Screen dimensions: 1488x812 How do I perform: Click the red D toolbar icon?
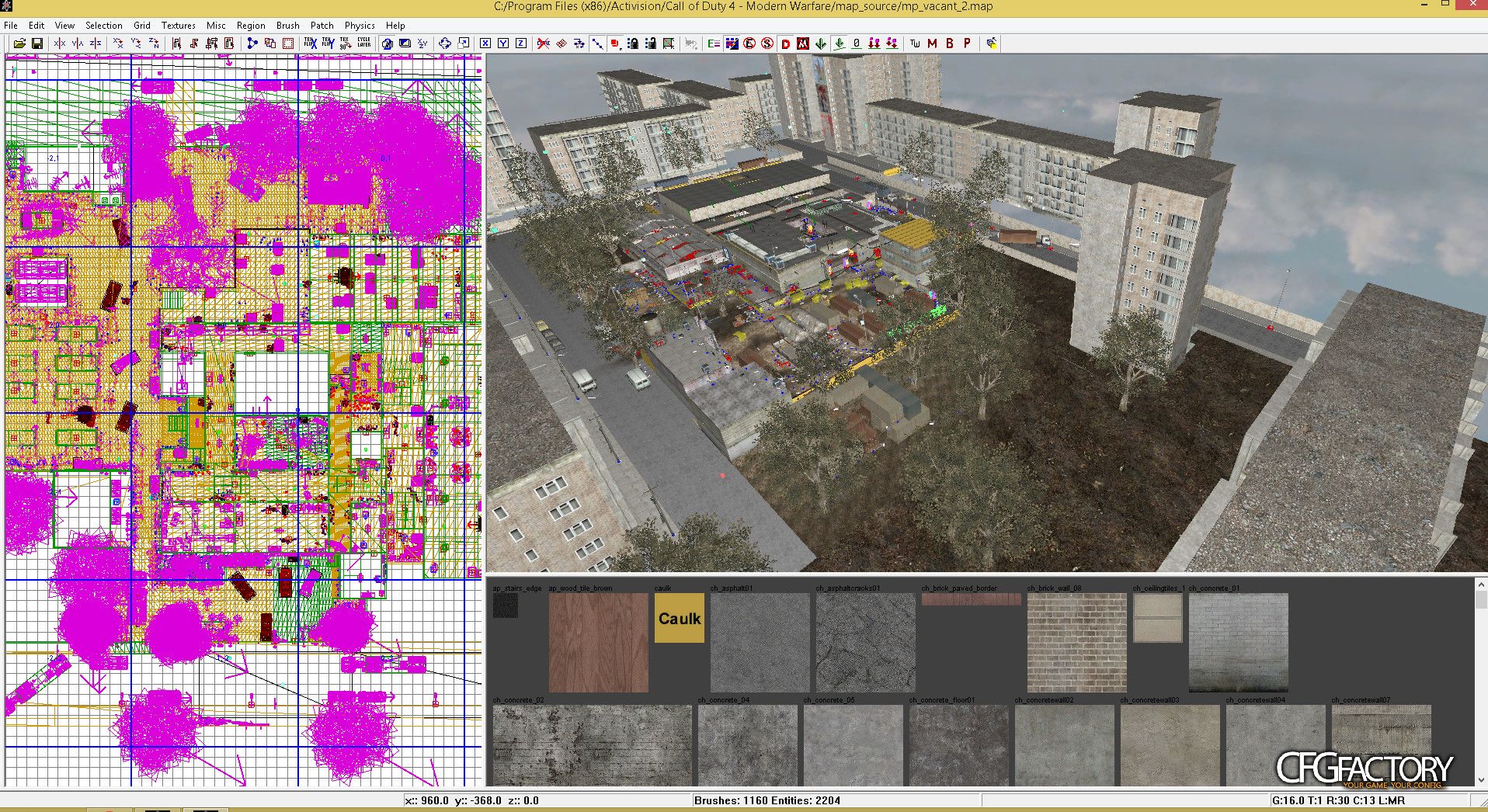[x=785, y=43]
